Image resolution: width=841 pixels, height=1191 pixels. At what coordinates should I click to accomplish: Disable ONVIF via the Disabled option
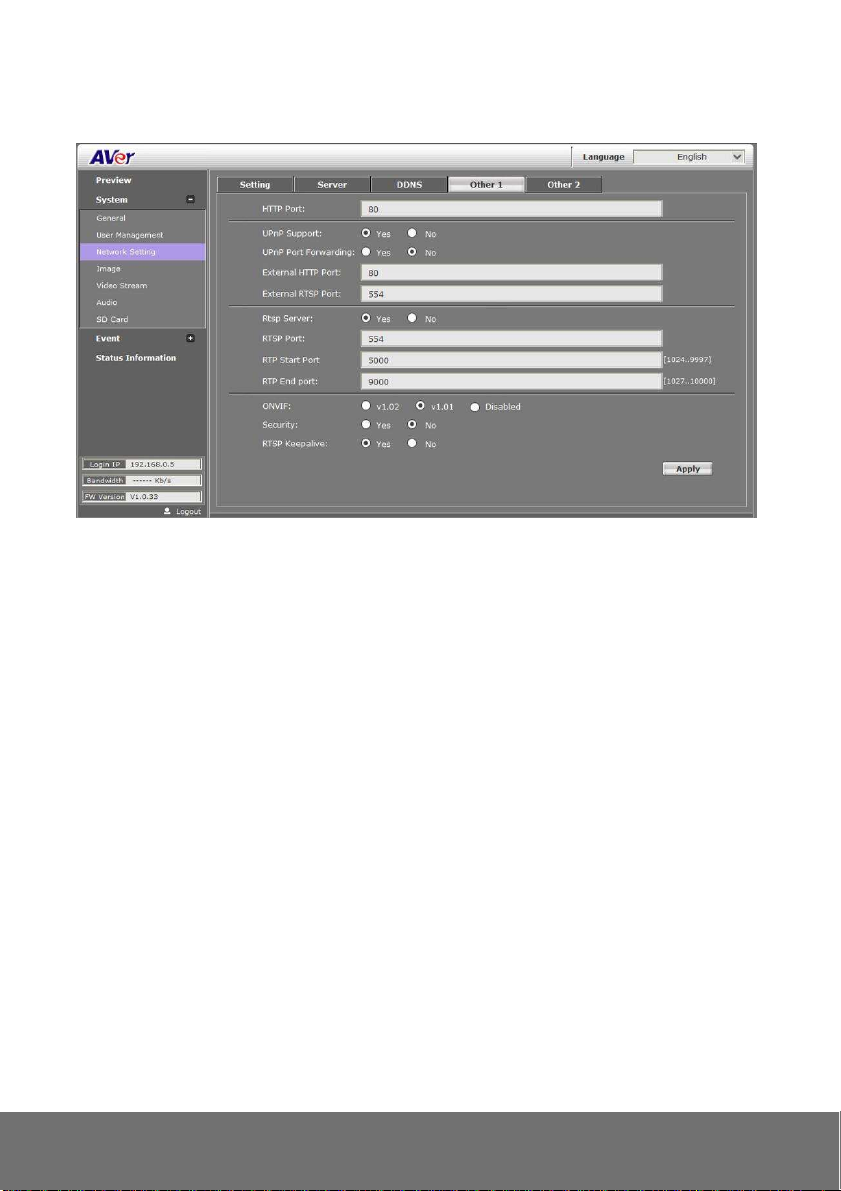pos(474,407)
